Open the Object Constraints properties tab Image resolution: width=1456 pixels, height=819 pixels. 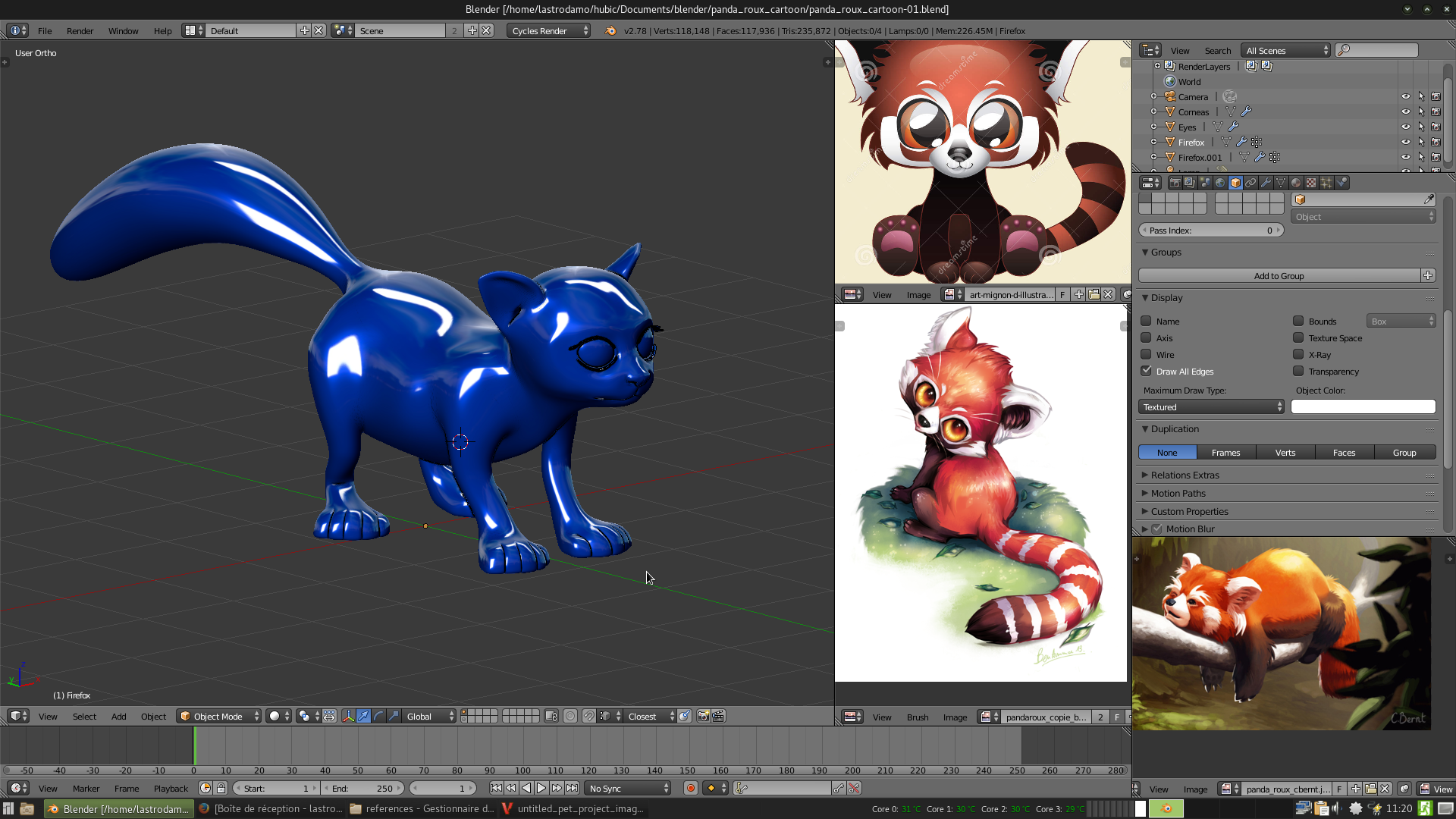point(1250,183)
